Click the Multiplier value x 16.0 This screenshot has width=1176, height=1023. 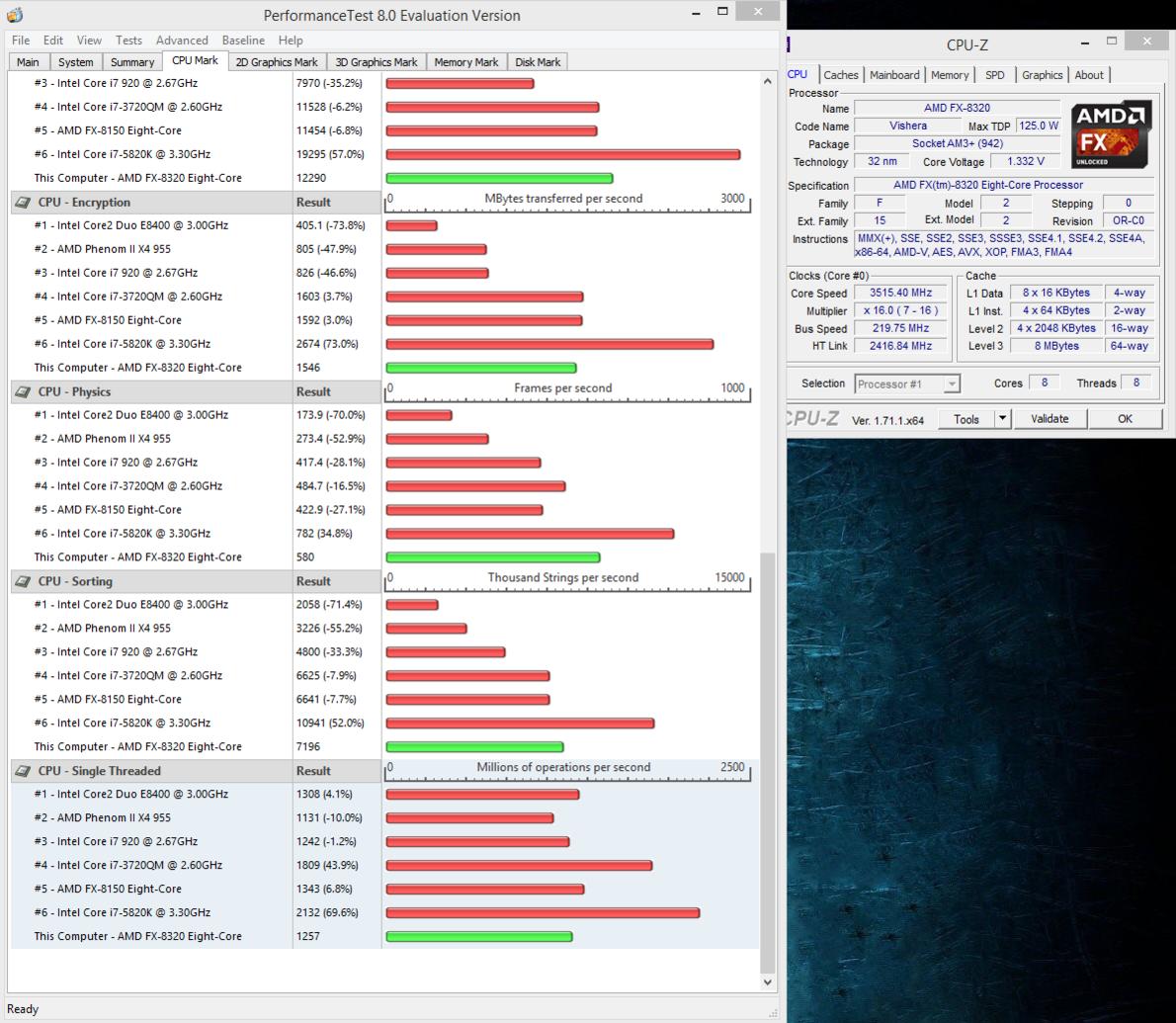[900, 310]
